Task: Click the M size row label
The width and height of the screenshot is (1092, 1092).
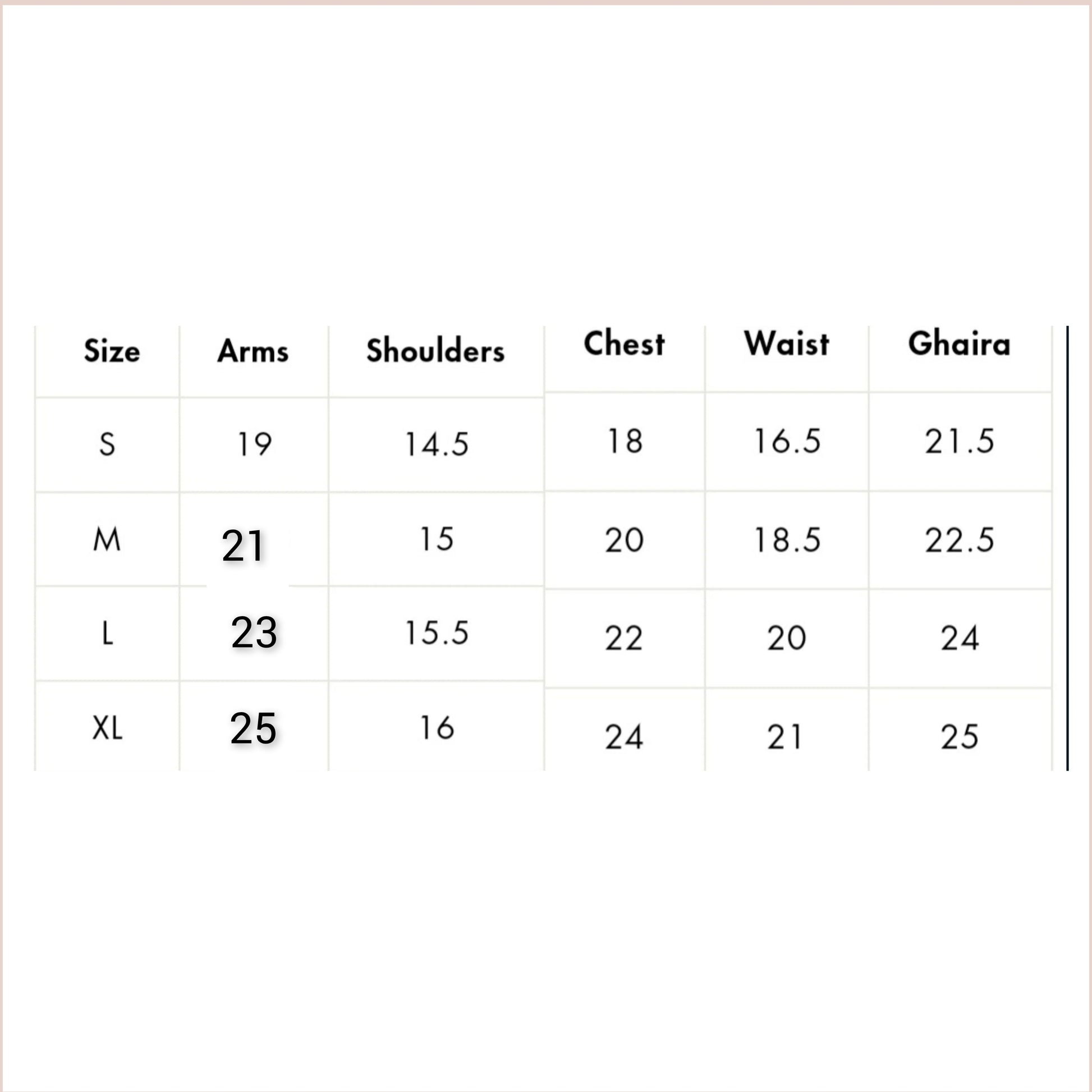Action: point(107,540)
